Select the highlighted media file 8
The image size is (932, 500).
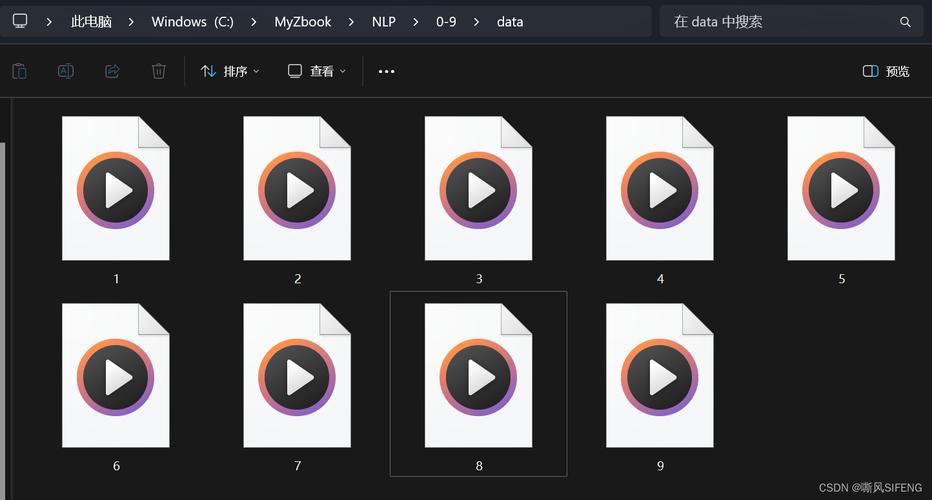[478, 384]
